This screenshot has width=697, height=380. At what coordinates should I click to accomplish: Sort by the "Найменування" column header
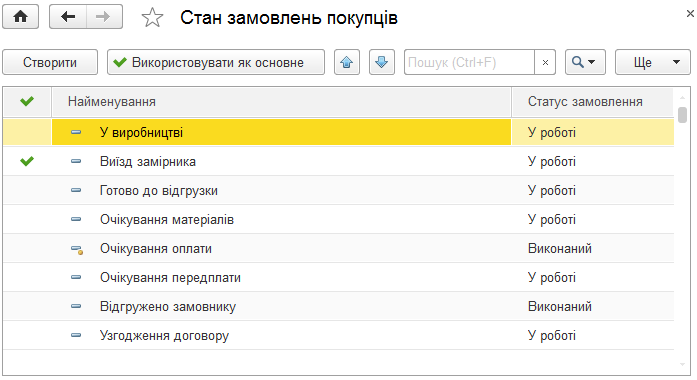tap(281, 102)
